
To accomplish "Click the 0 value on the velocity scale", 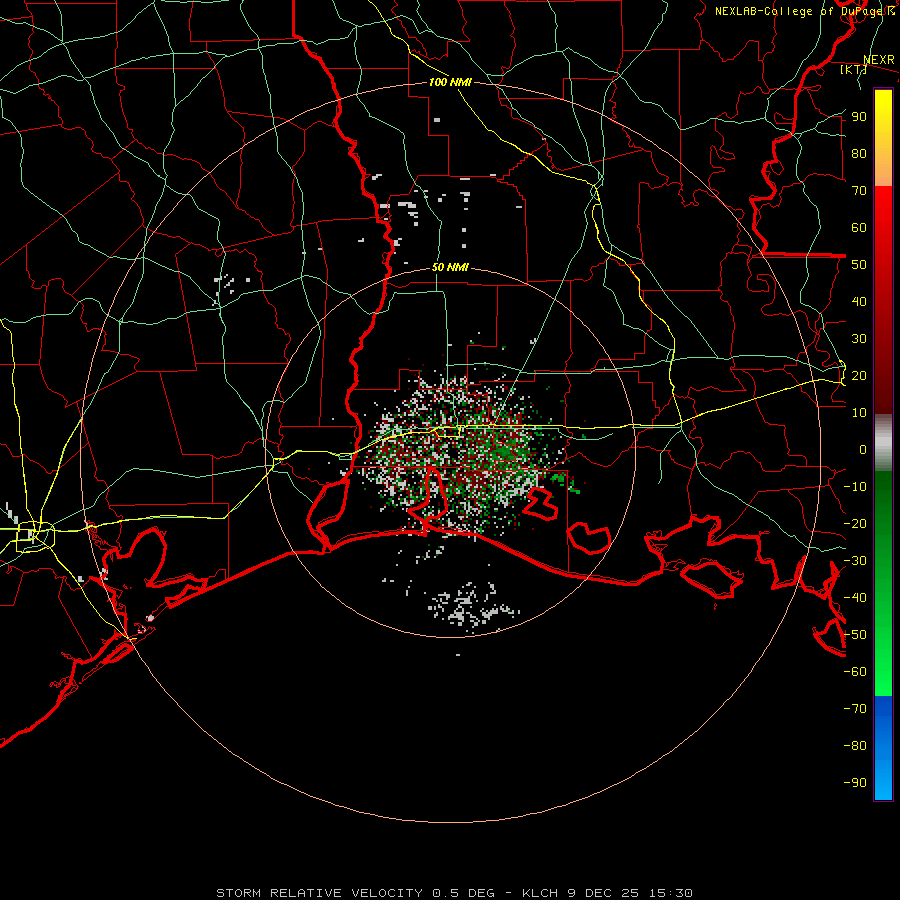I will [x=863, y=449].
